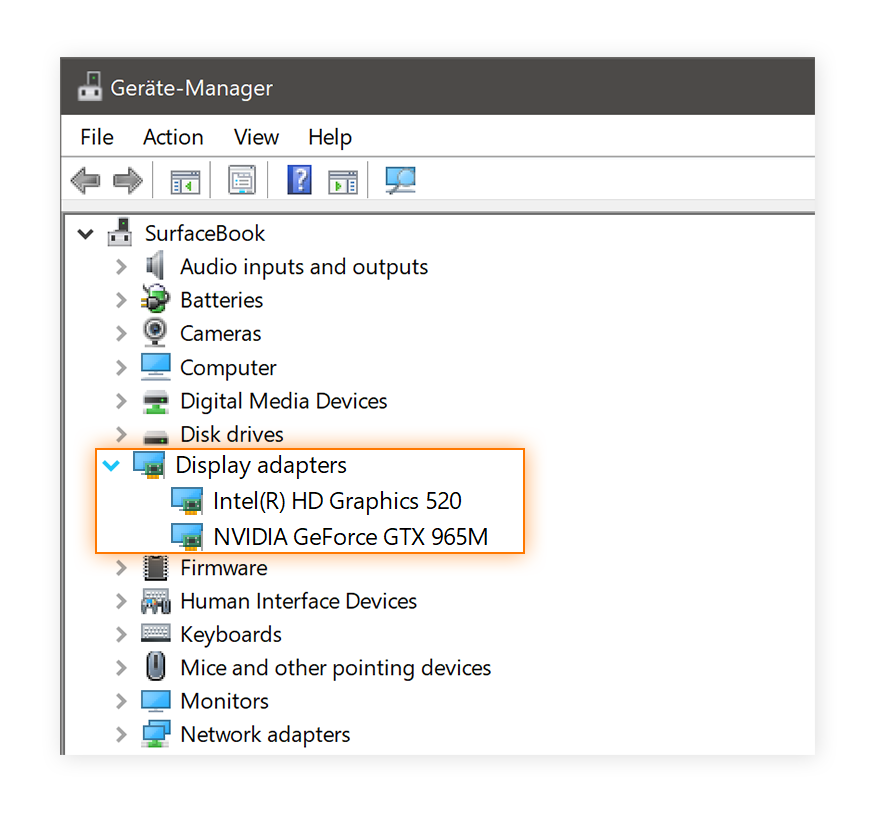The width and height of the screenshot is (872, 817).
Task: Toggle the console tree panel icon
Action: click(183, 180)
